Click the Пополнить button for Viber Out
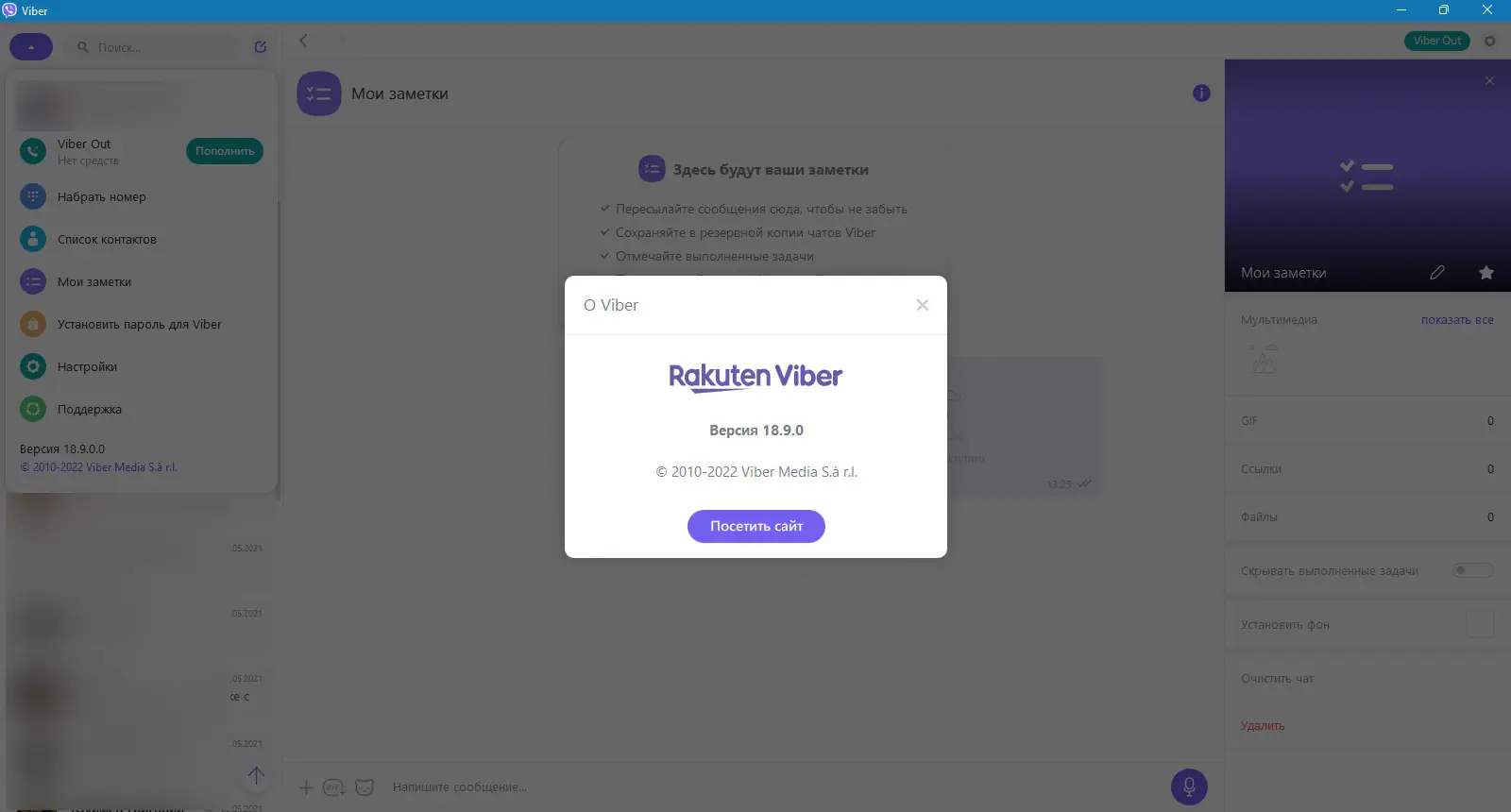Image resolution: width=1511 pixels, height=812 pixels. (225, 151)
